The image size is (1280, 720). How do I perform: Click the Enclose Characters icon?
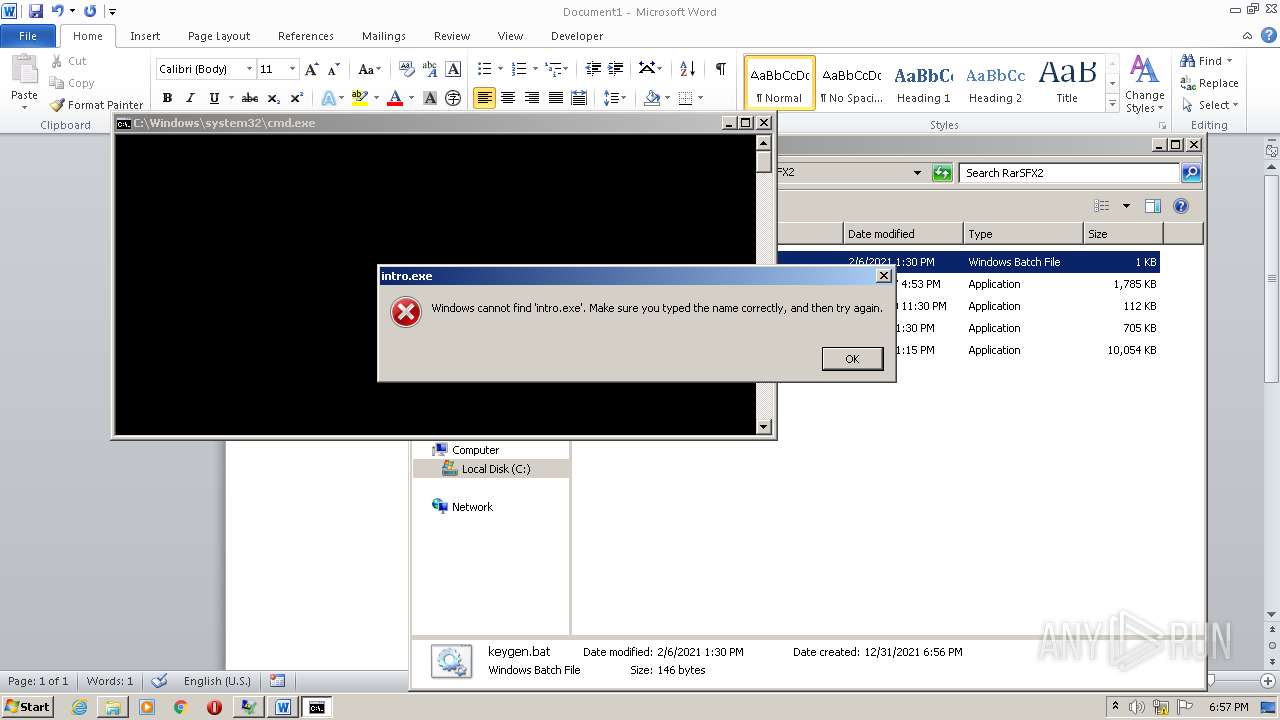(453, 98)
